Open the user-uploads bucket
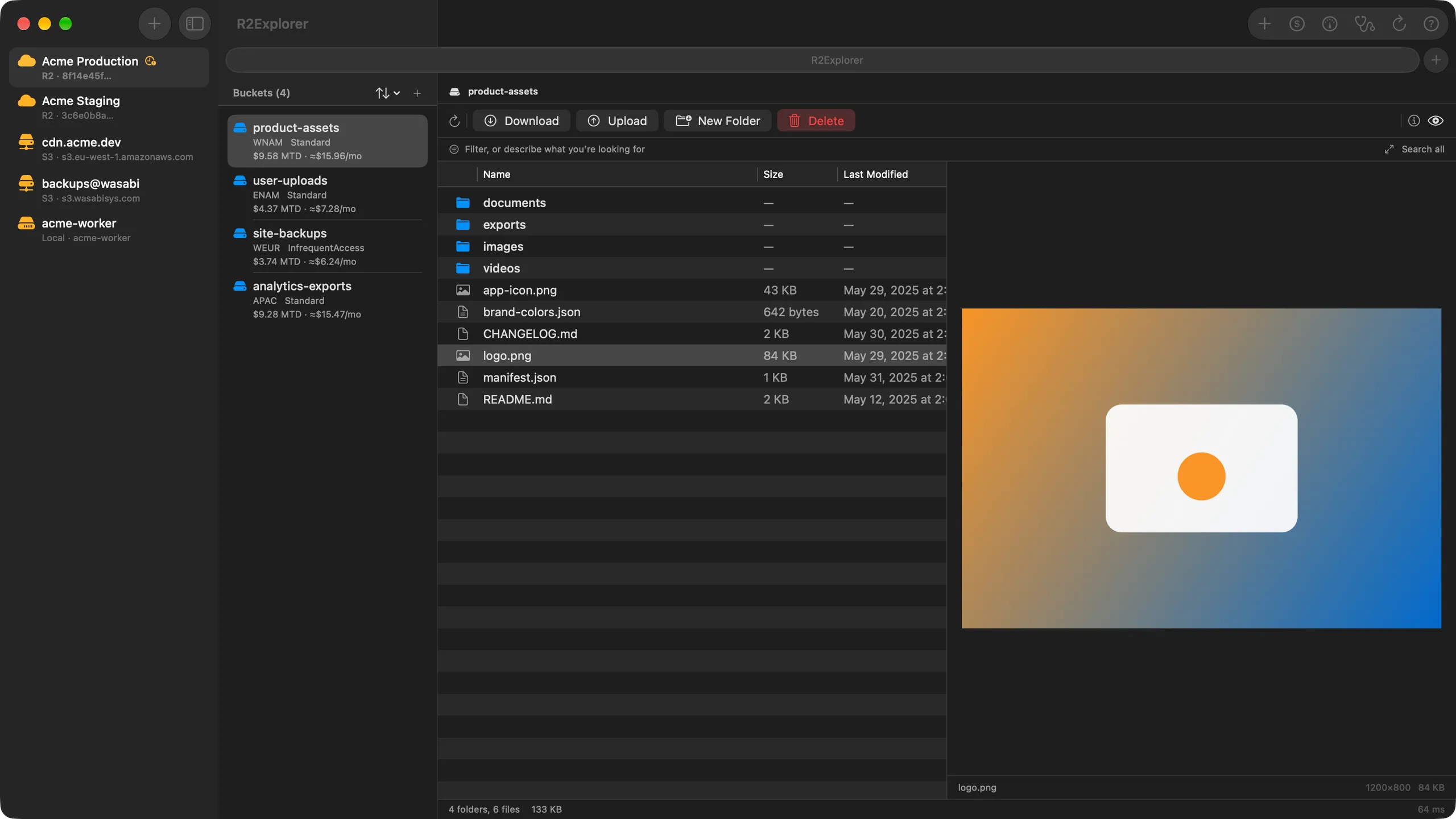 (x=328, y=194)
